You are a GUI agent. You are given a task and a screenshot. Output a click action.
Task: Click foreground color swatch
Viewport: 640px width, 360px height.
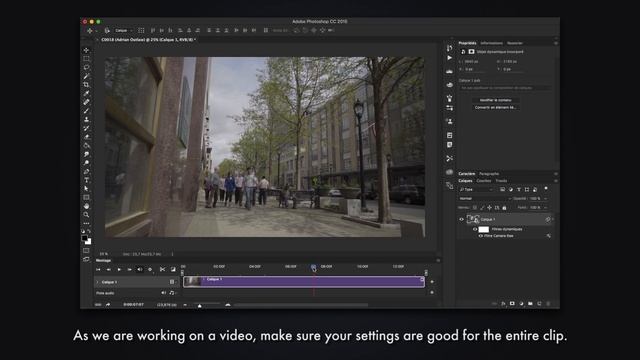(x=84, y=238)
